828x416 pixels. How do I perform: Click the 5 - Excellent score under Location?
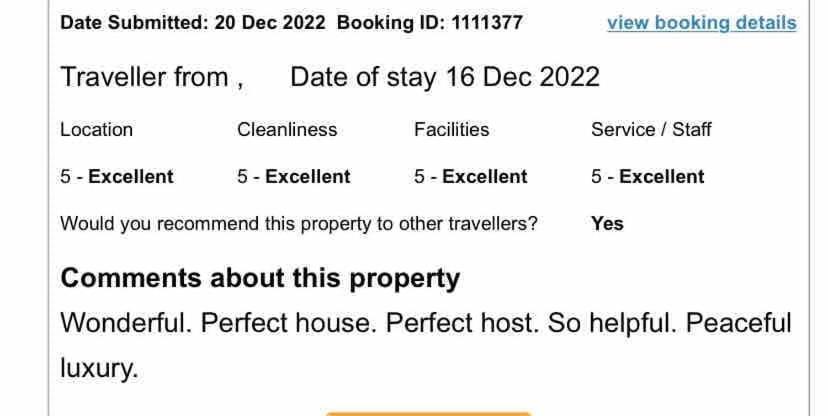(117, 176)
